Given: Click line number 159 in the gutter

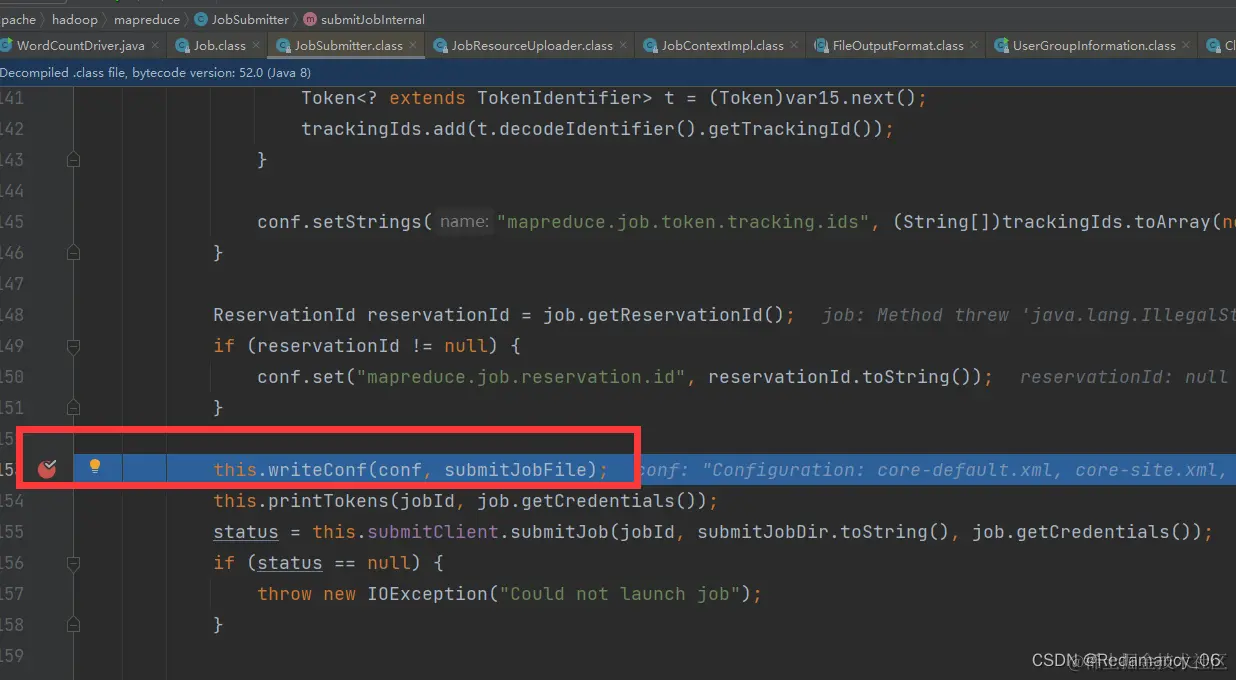Looking at the screenshot, I should click(x=12, y=655).
